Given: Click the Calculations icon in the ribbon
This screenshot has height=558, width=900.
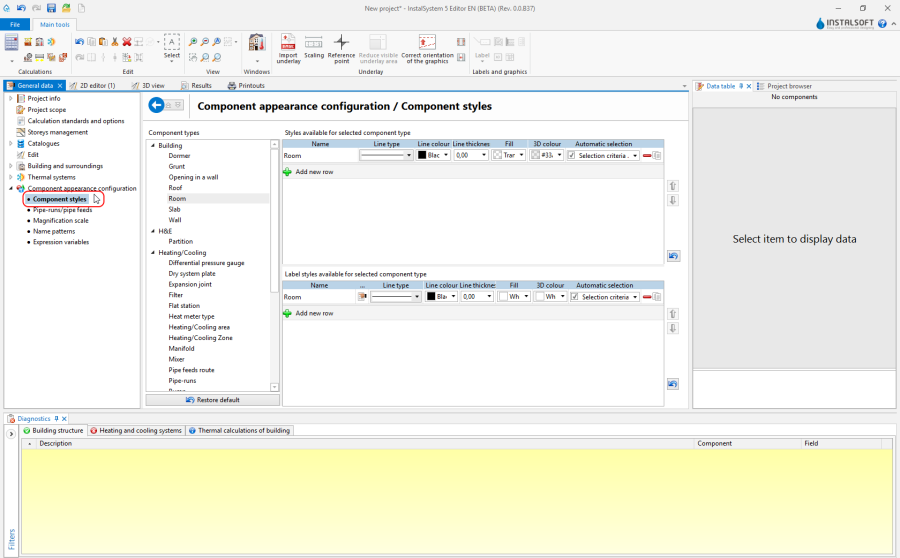Looking at the screenshot, I should (x=12, y=43).
